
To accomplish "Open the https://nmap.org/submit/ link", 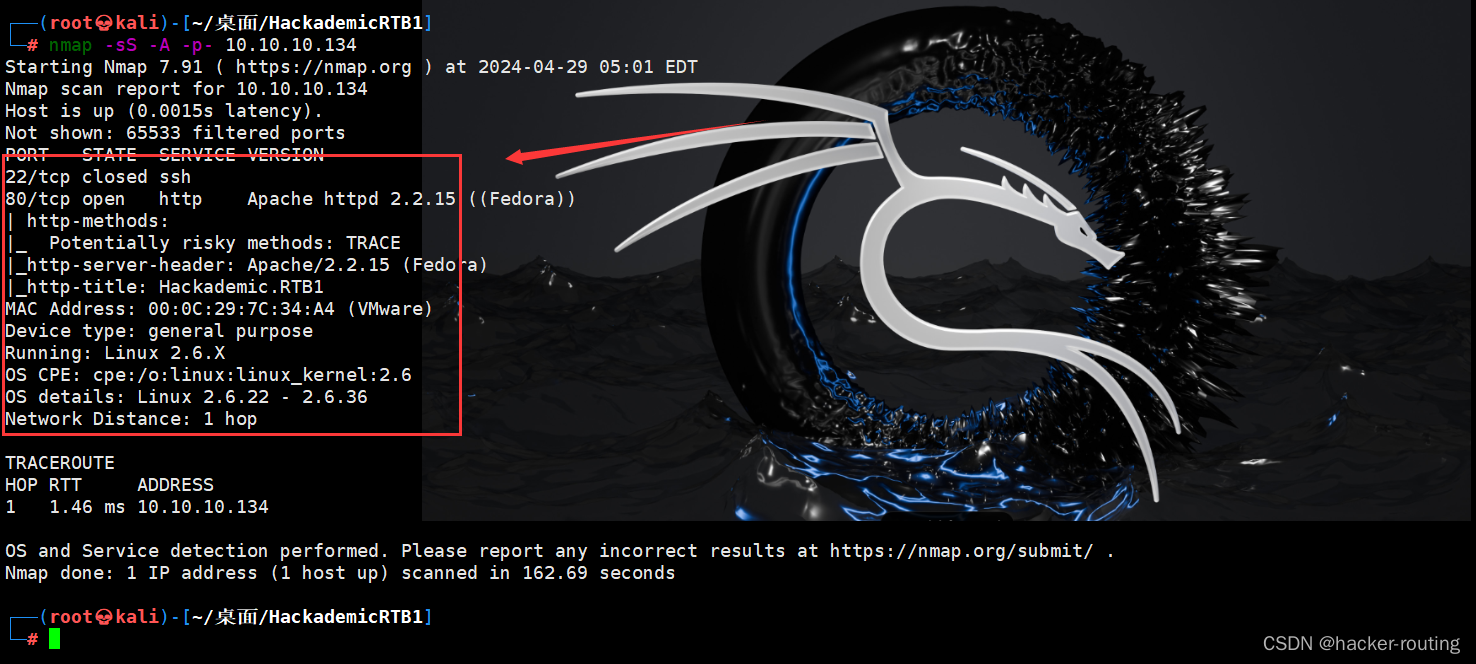I will click(x=961, y=551).
